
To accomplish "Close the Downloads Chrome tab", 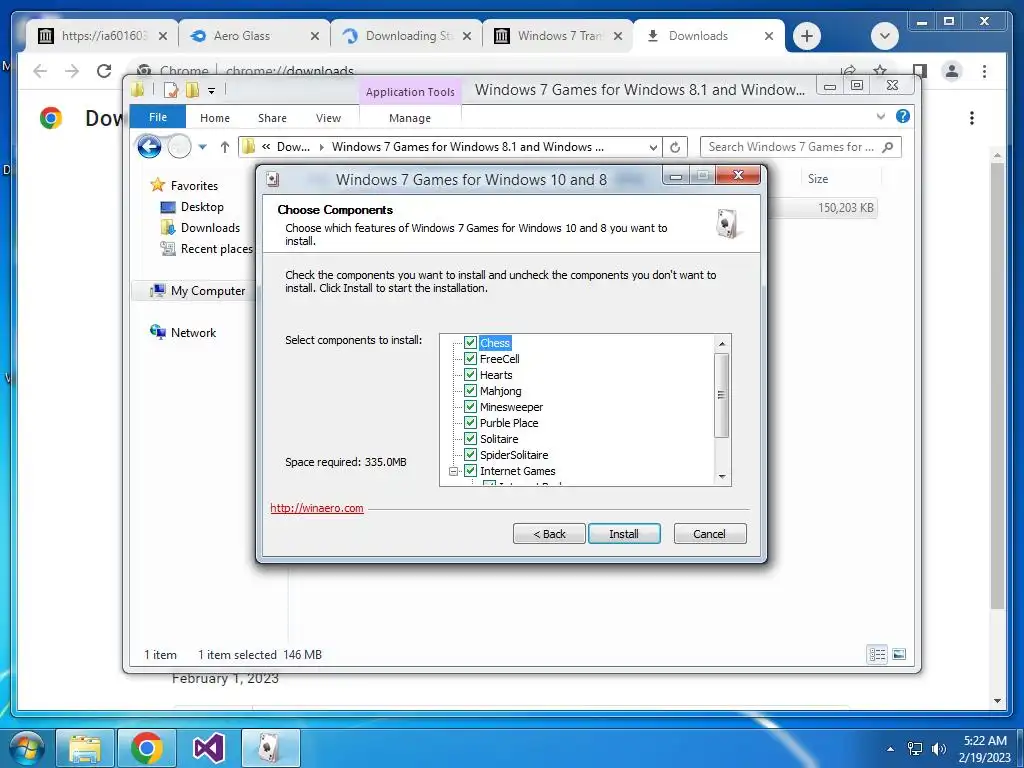I will tap(769, 36).
